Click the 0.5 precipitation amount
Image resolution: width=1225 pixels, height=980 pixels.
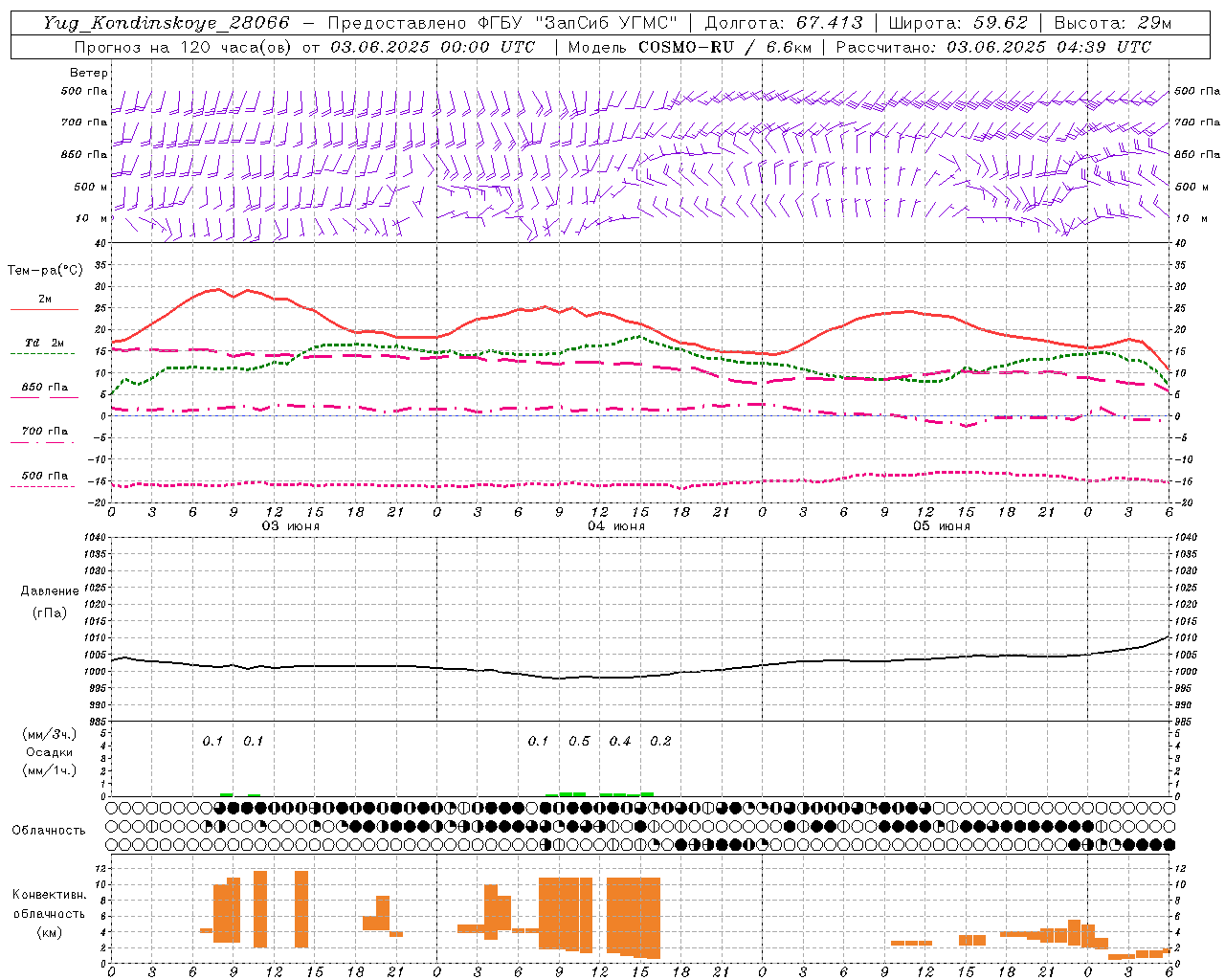click(579, 742)
